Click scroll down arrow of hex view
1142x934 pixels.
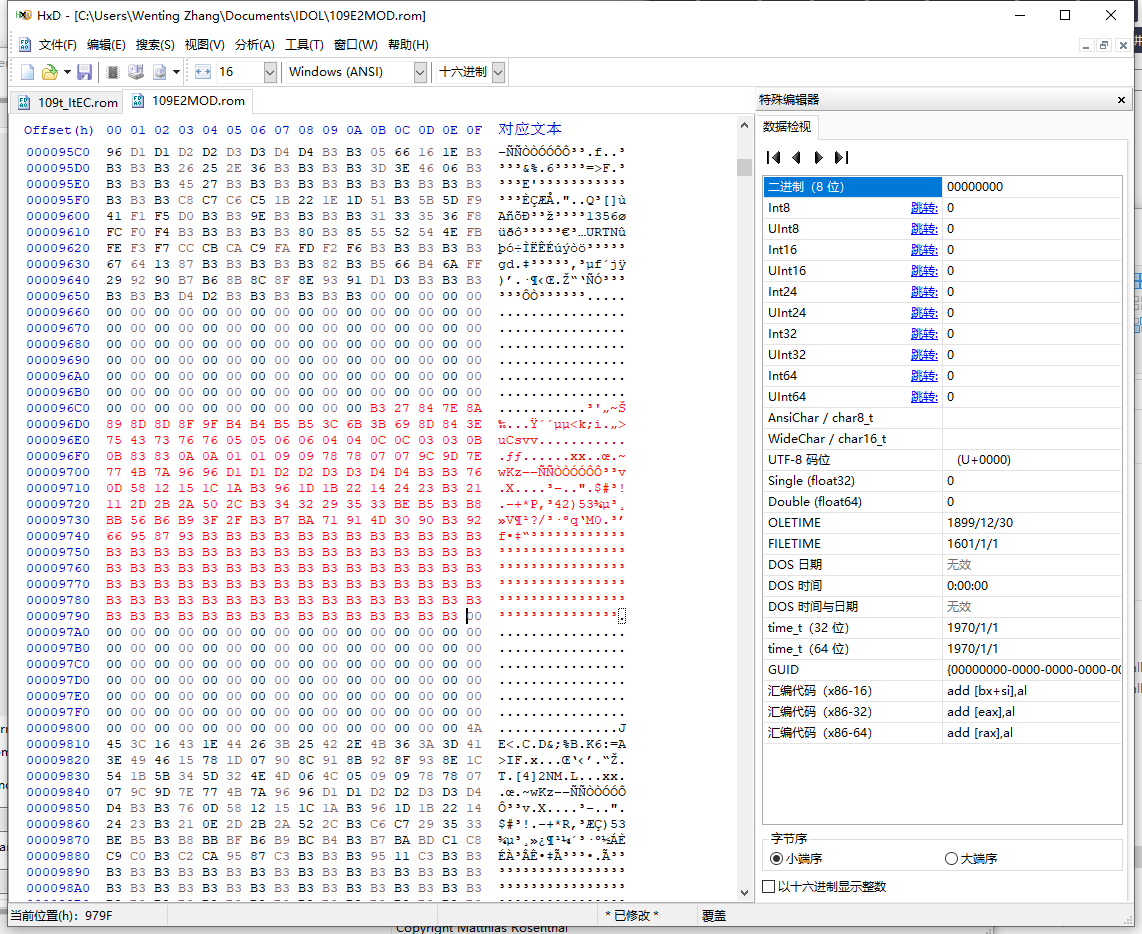click(744, 892)
